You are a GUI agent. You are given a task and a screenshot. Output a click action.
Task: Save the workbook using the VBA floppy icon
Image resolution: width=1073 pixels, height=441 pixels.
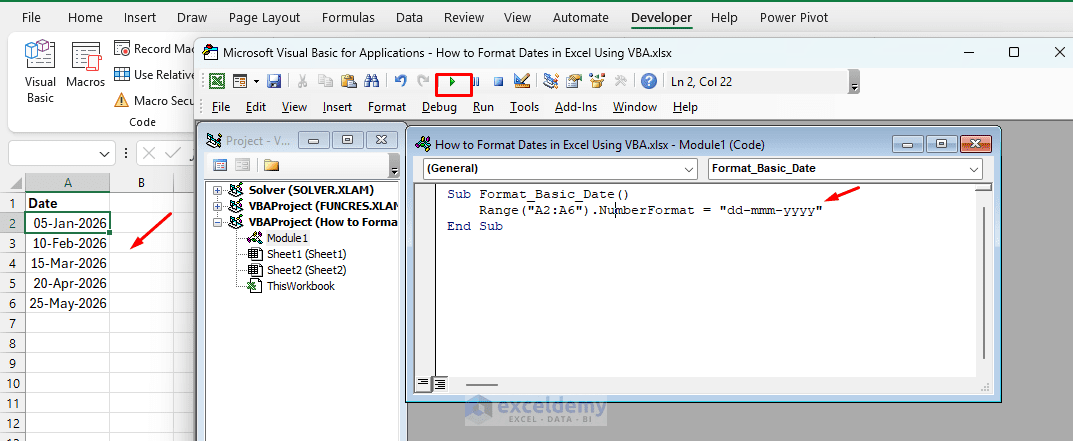pyautogui.click(x=274, y=81)
